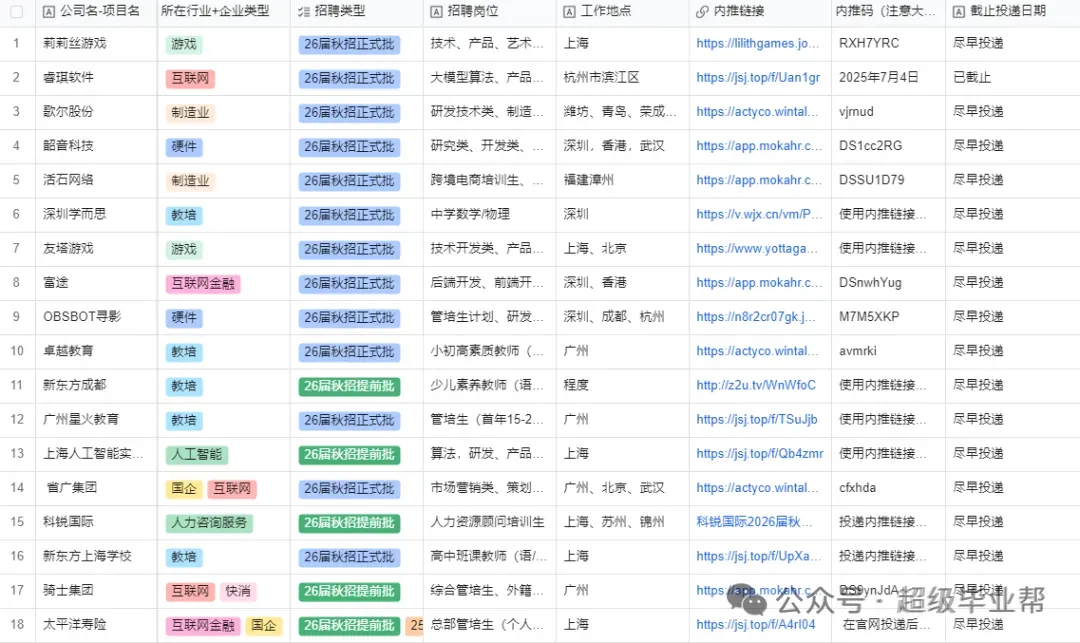Screen dimensions: 1080x643
Task: Click 26届秋招正式批 tag for 莉莉丝游戏
Action: click(349, 45)
